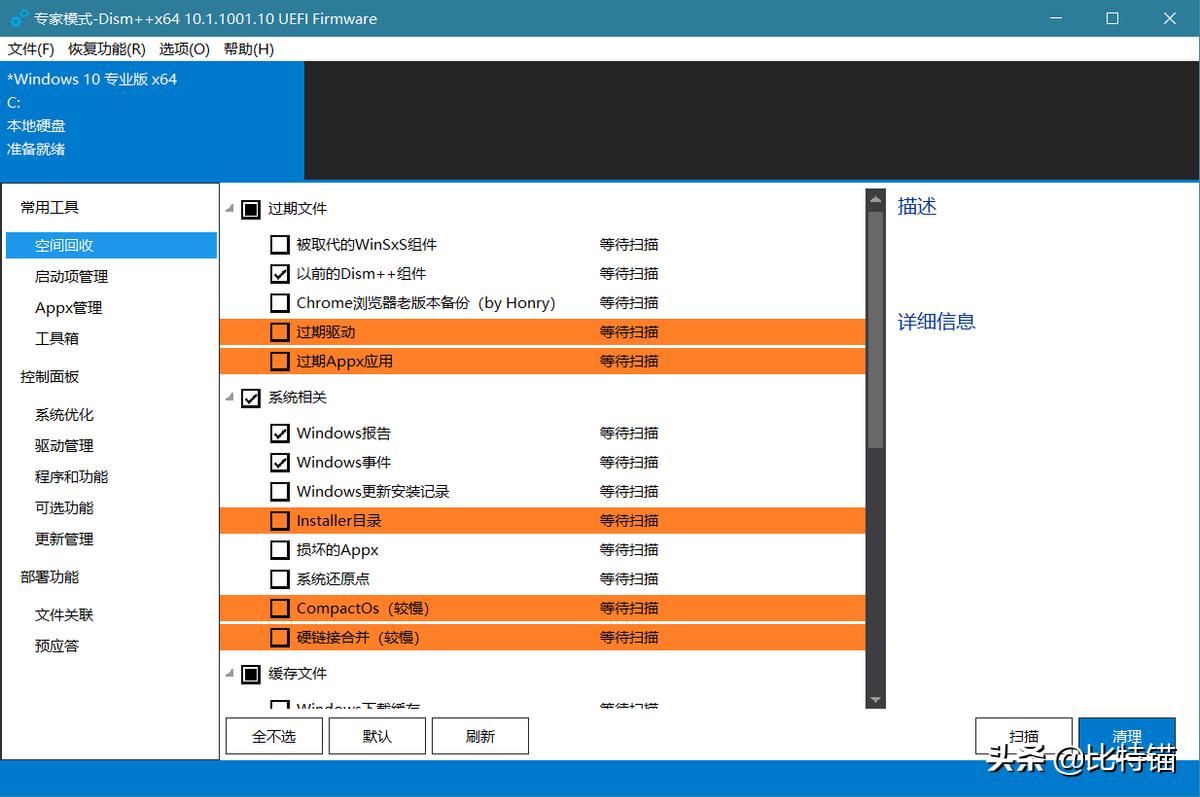Viewport: 1200px width, 797px height.
Task: Check the Installer目录 option
Action: click(279, 520)
